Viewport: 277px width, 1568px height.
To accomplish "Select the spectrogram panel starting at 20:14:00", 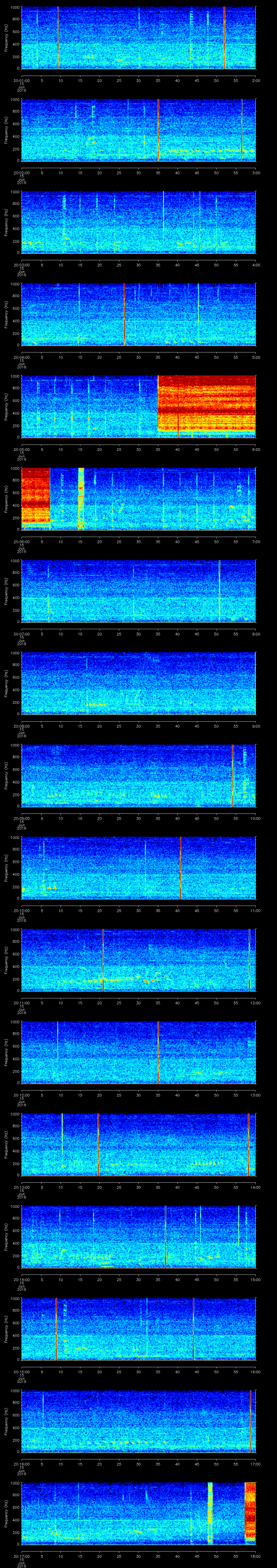I will [x=138, y=1237].
